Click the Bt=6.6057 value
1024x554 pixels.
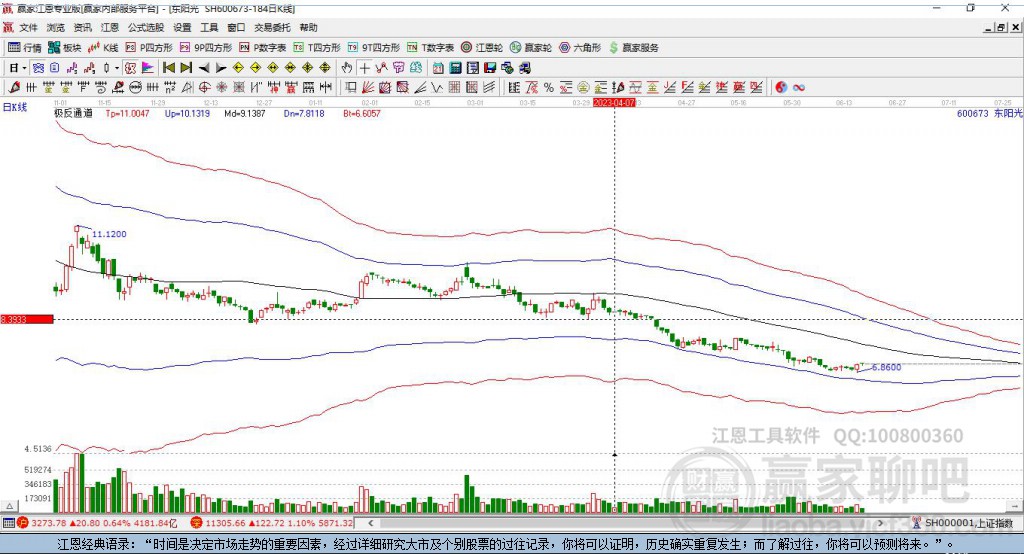click(362, 113)
